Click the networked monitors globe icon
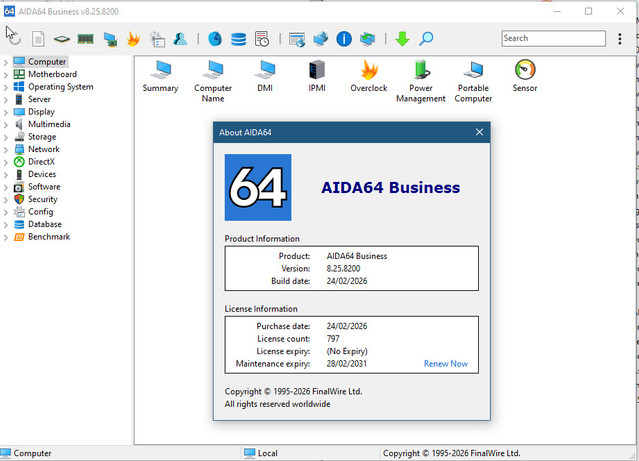Viewport: 639px width, 461px height. 321,39
